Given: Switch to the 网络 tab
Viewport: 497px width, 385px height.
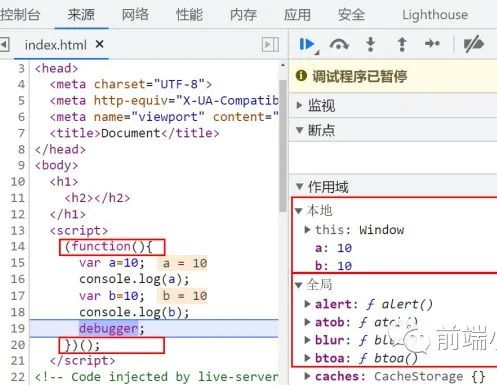Looking at the screenshot, I should (x=135, y=15).
